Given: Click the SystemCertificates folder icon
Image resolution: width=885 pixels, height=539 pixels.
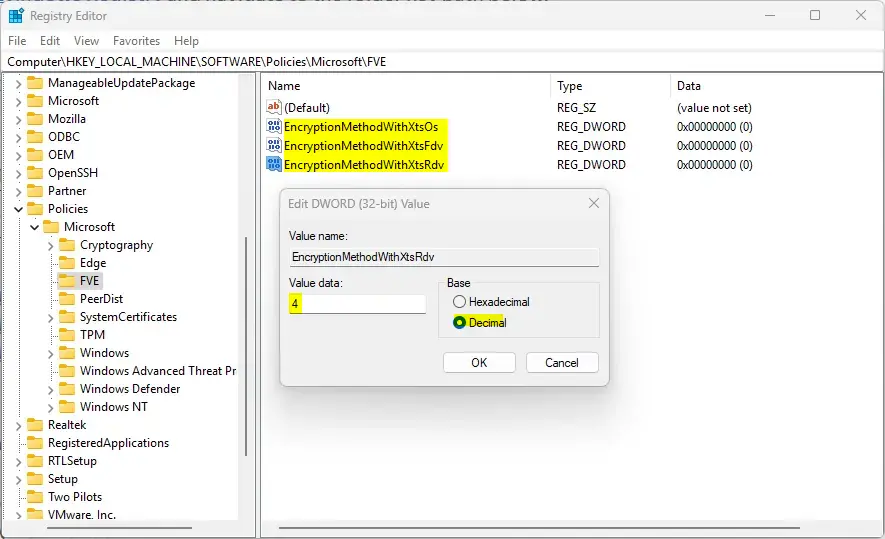Looking at the screenshot, I should (67, 317).
